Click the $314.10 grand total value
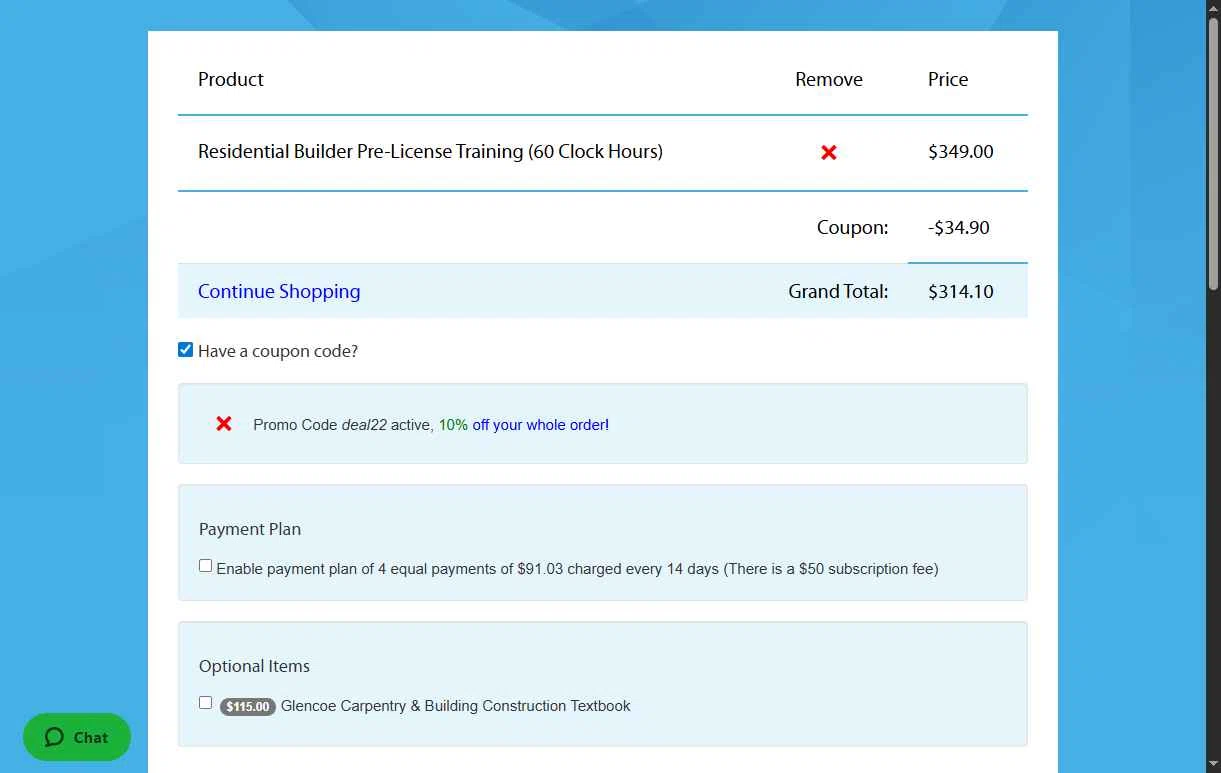This screenshot has height=773, width=1221. 961,292
